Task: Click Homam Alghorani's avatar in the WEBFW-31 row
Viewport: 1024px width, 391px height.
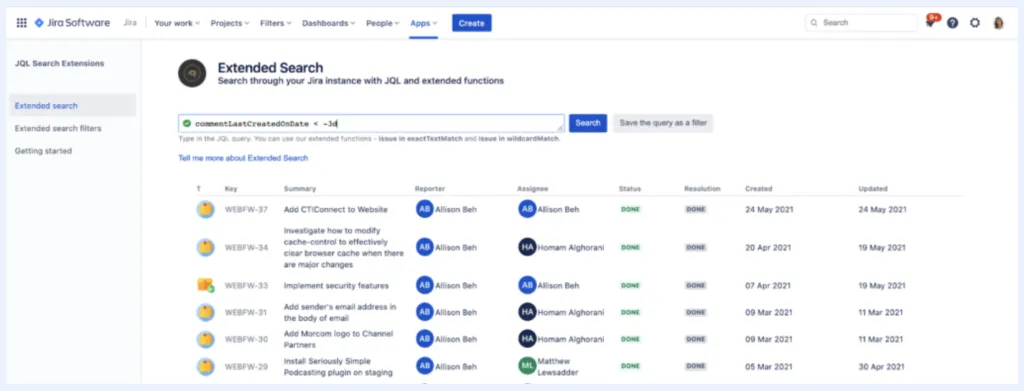Action: [527, 312]
